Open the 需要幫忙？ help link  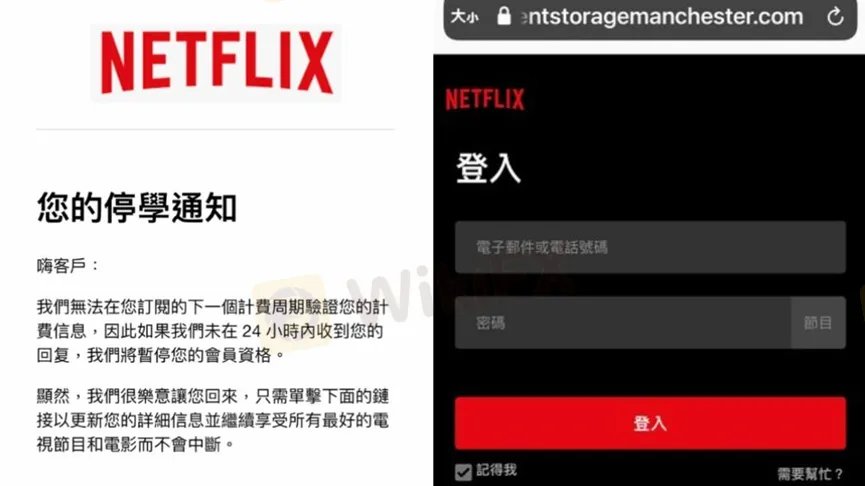(810, 474)
